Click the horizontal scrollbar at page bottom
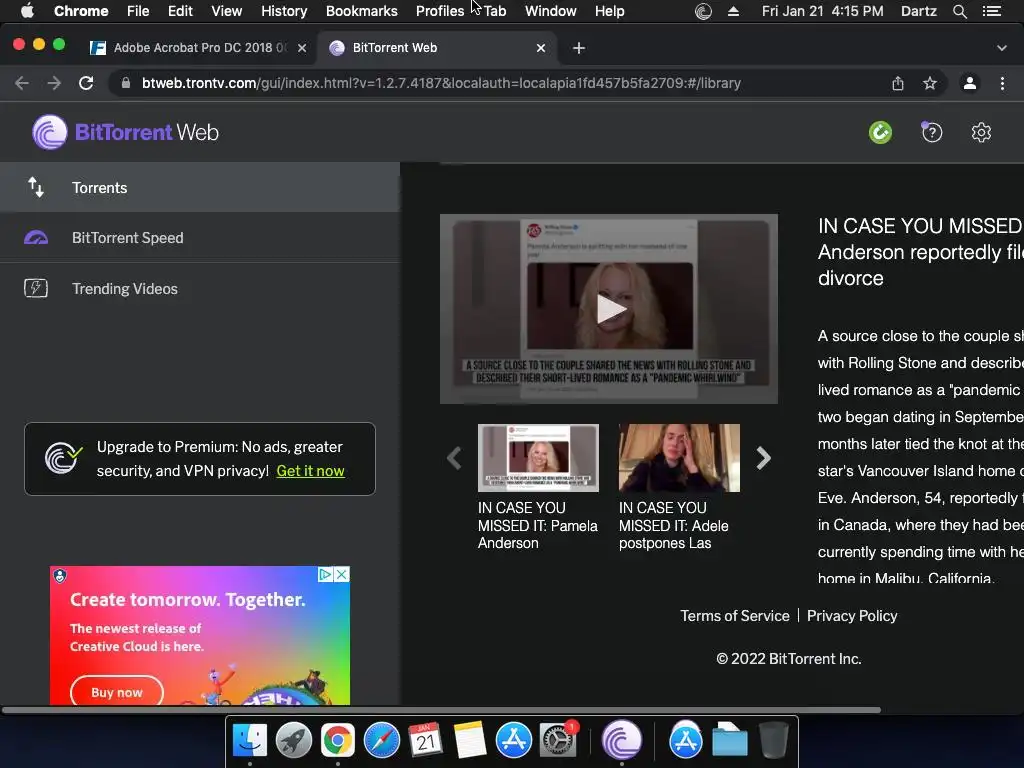Screen dimensions: 1024x768 point(441,710)
